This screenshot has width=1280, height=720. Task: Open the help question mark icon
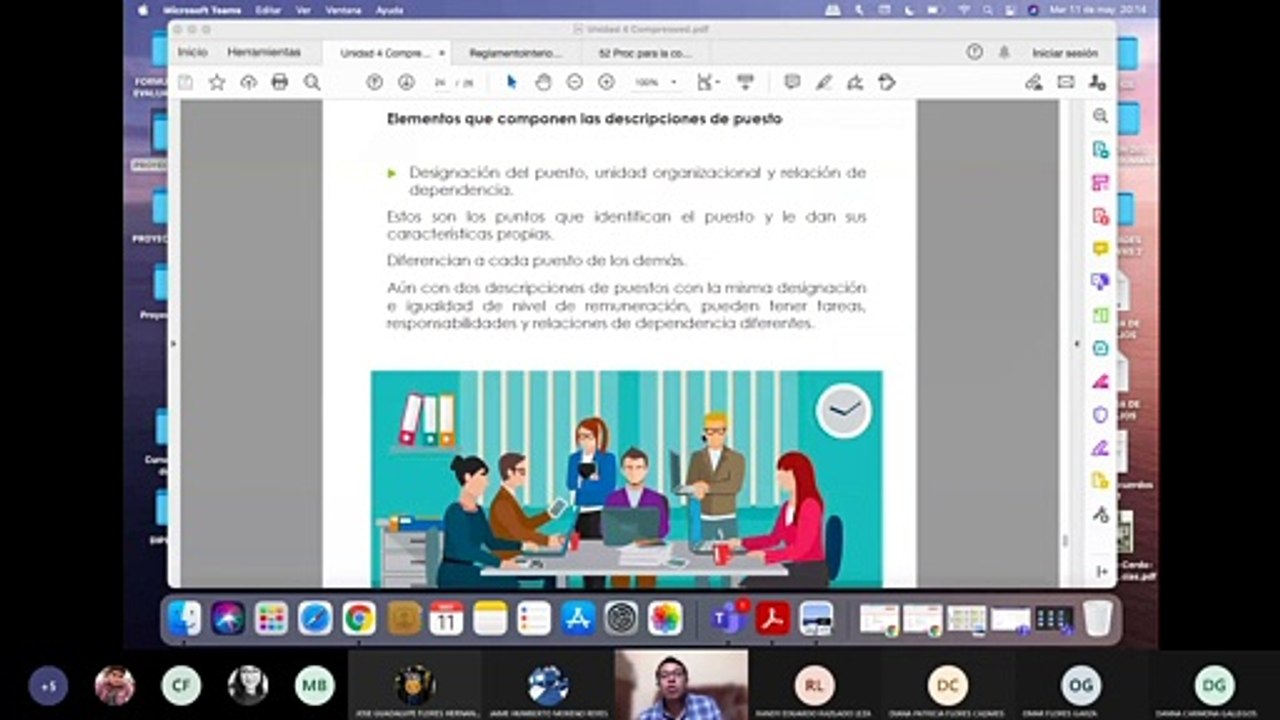tap(974, 52)
